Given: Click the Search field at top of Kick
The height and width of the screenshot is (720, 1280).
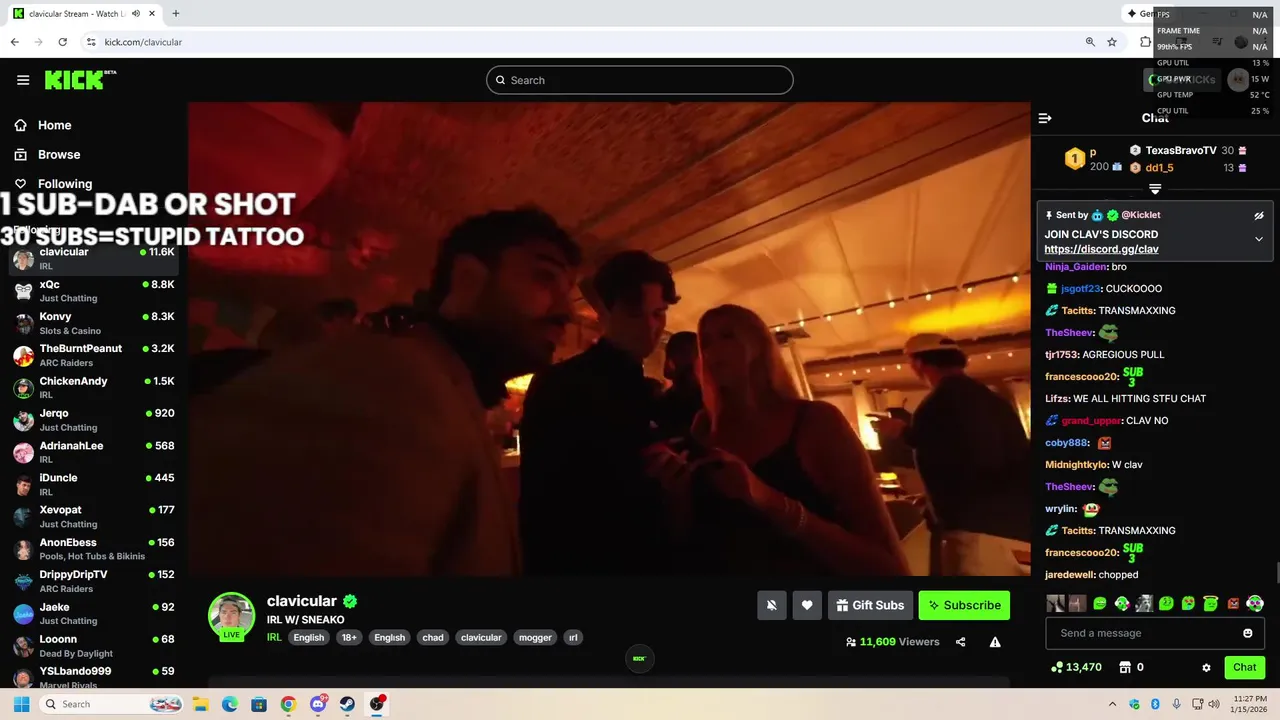Looking at the screenshot, I should click(640, 80).
